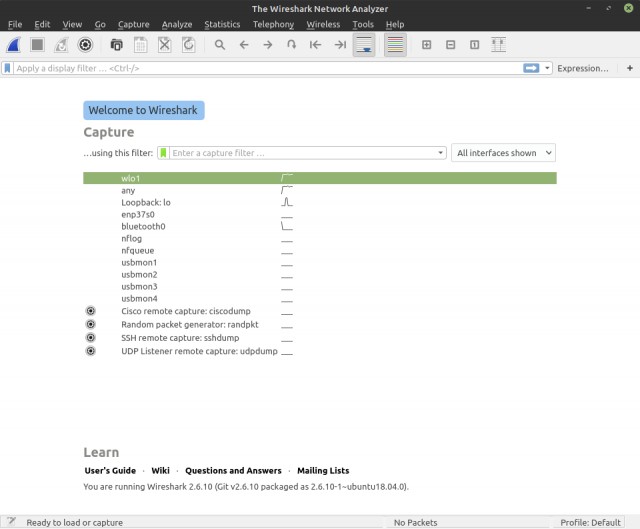Viewport: 640px width, 529px height.
Task: Open Questions and Answers link
Action: [233, 471]
